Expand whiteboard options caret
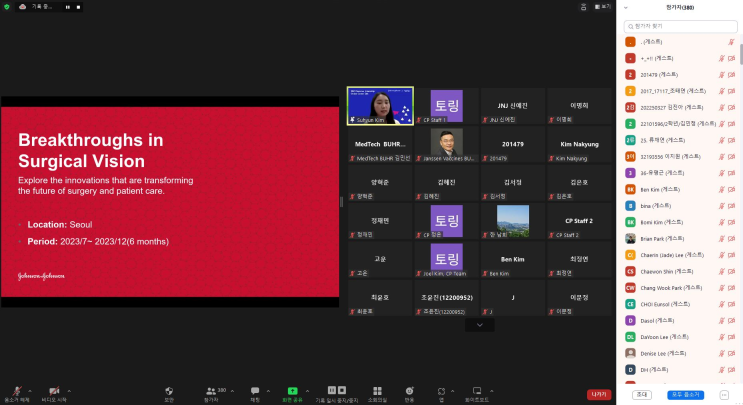 pos(491,391)
